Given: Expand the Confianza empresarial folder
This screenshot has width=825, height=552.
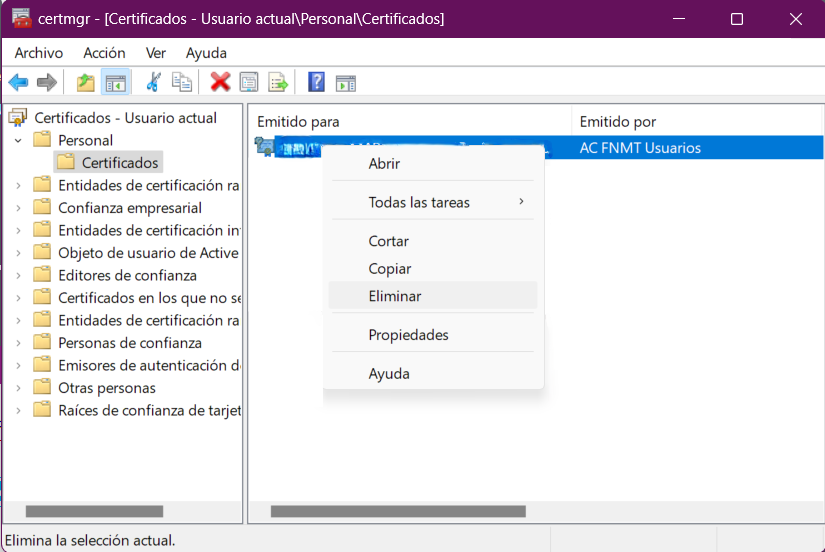Looking at the screenshot, I should (18, 208).
